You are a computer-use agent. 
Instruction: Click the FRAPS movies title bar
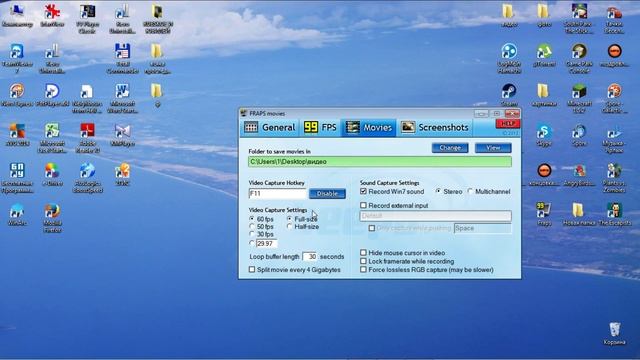click(355, 113)
